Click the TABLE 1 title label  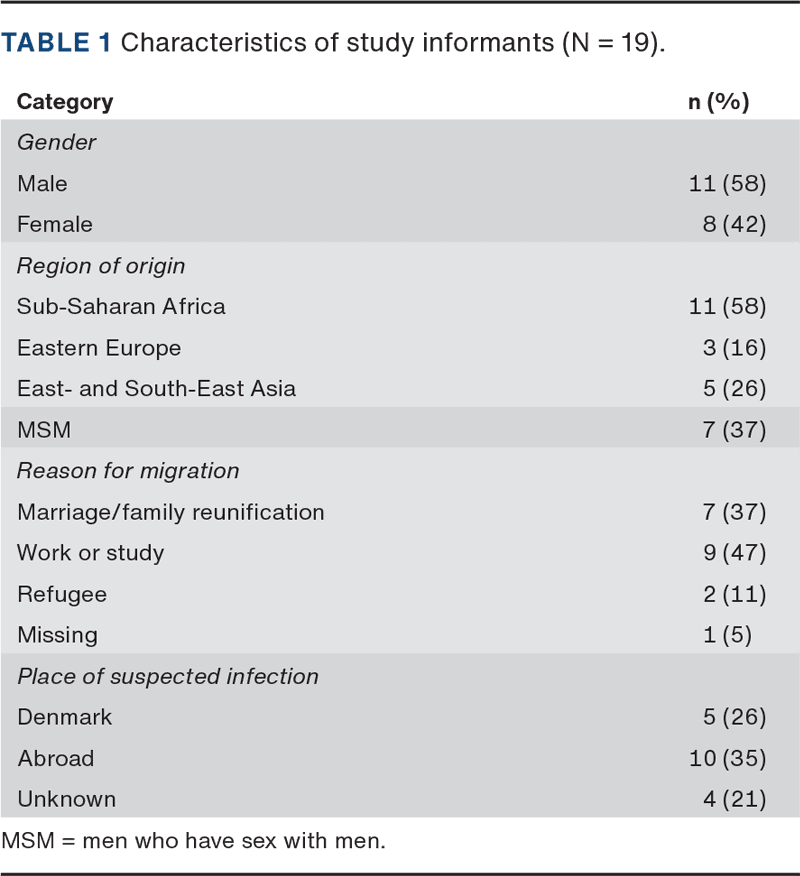(x=56, y=42)
